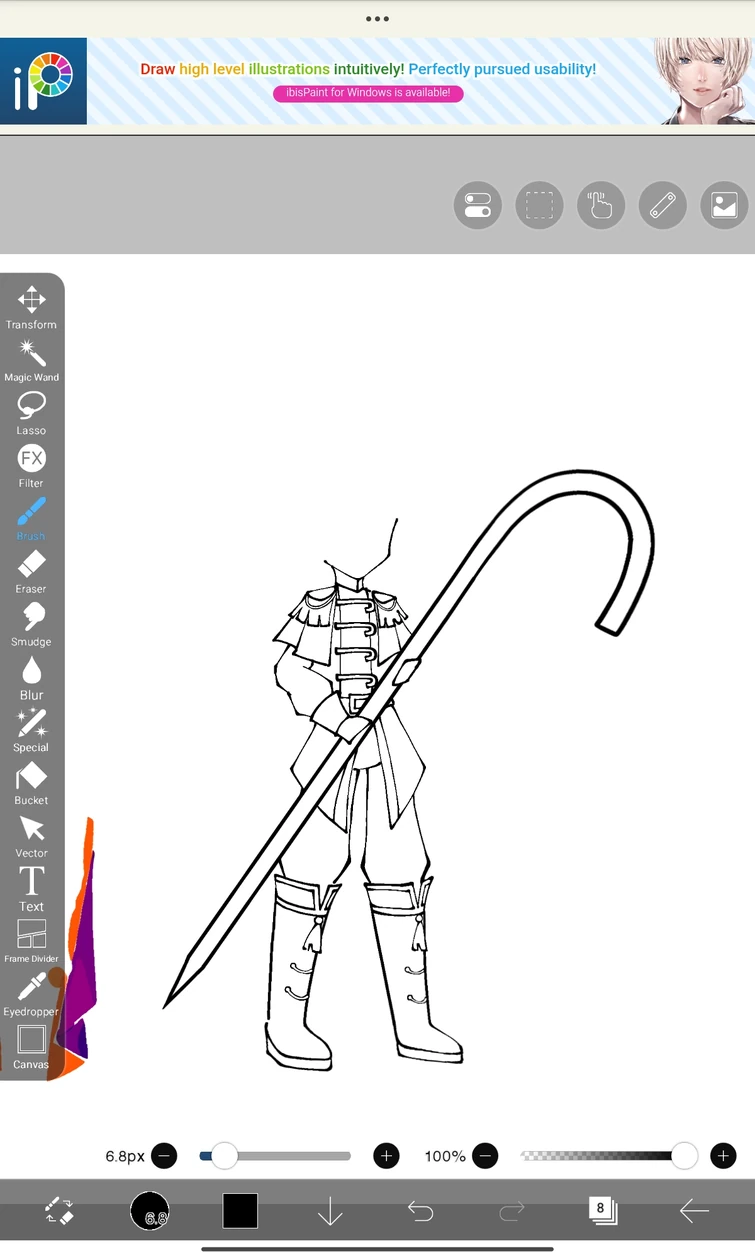
Task: Select the Text tool
Action: 31,890
